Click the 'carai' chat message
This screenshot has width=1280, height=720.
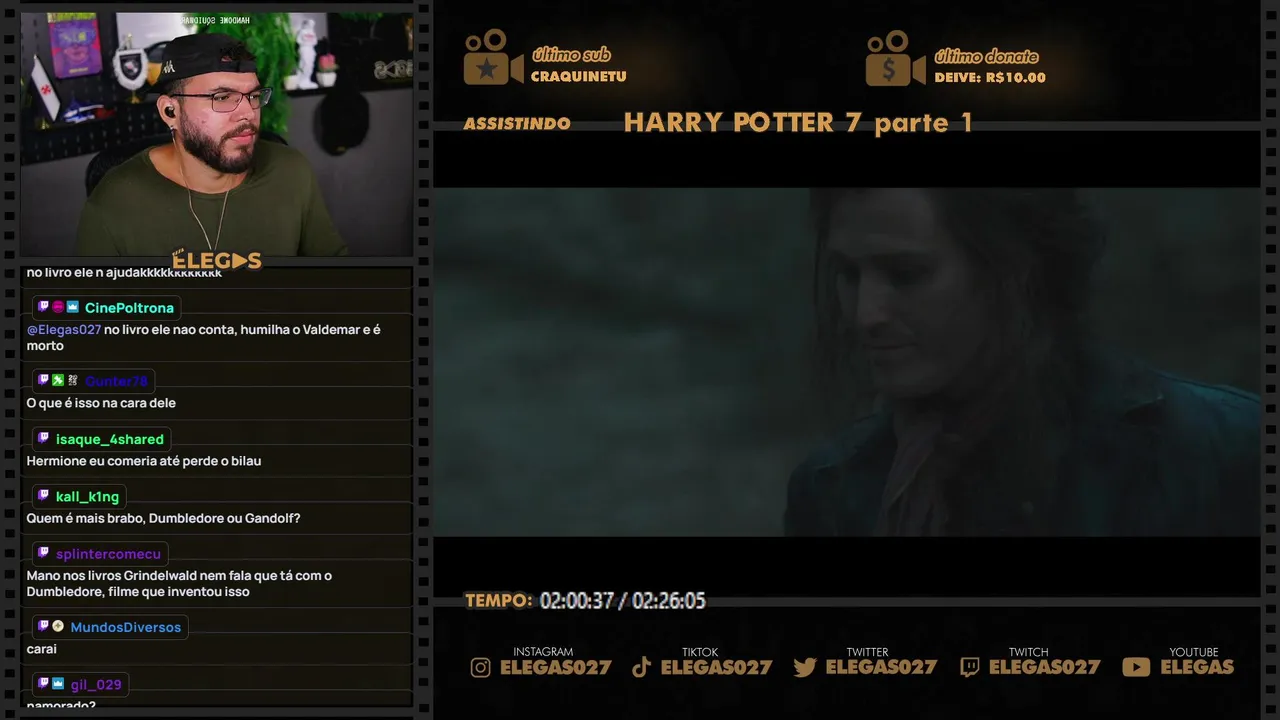(42, 649)
